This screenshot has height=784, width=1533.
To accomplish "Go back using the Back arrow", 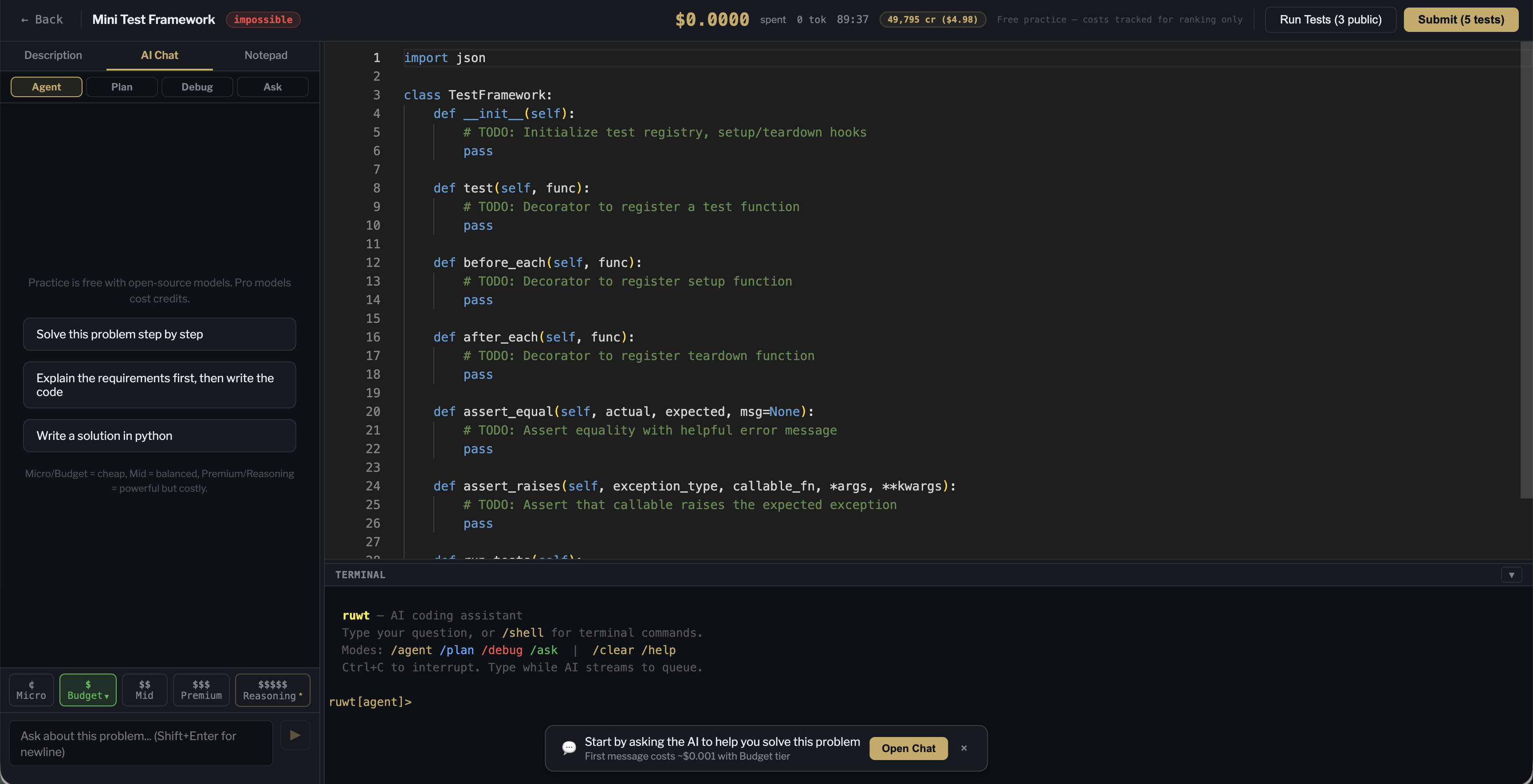I will coord(42,20).
